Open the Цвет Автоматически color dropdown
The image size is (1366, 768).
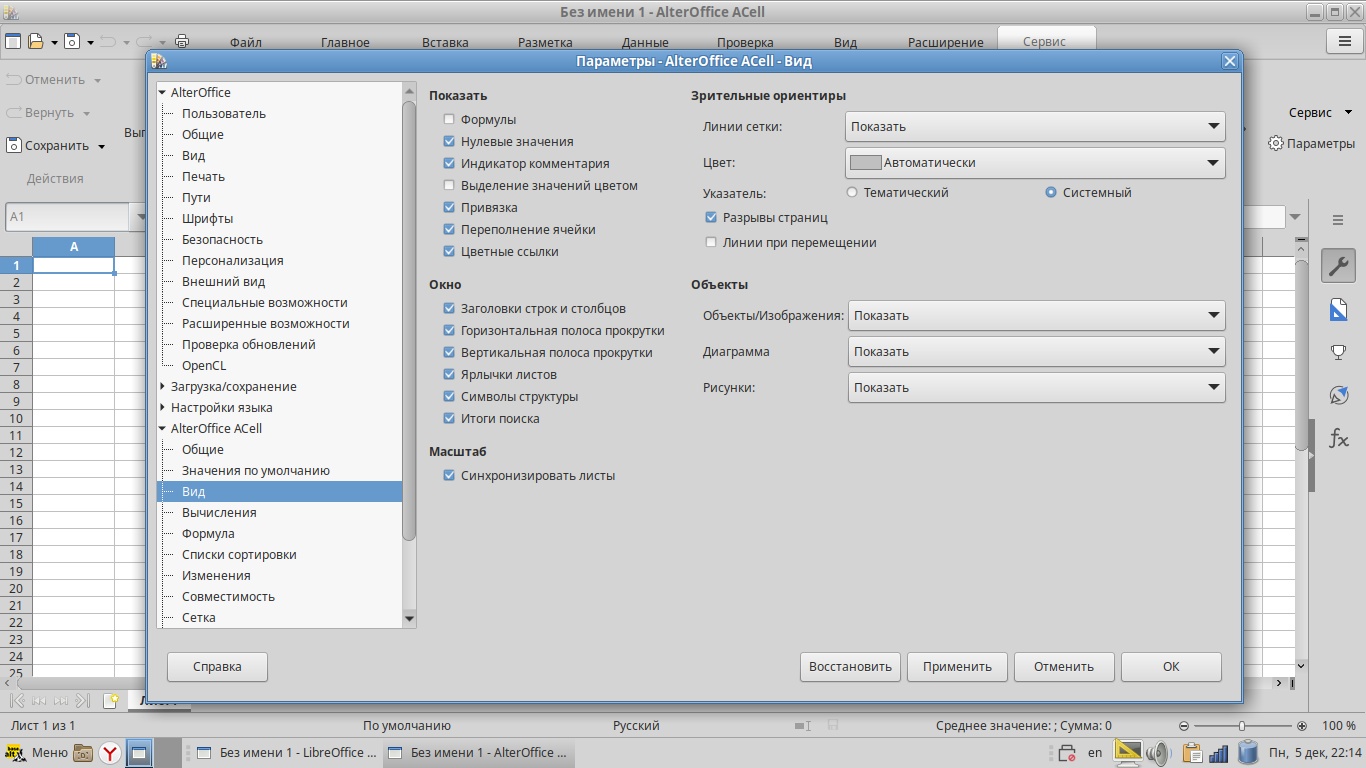click(x=1035, y=162)
